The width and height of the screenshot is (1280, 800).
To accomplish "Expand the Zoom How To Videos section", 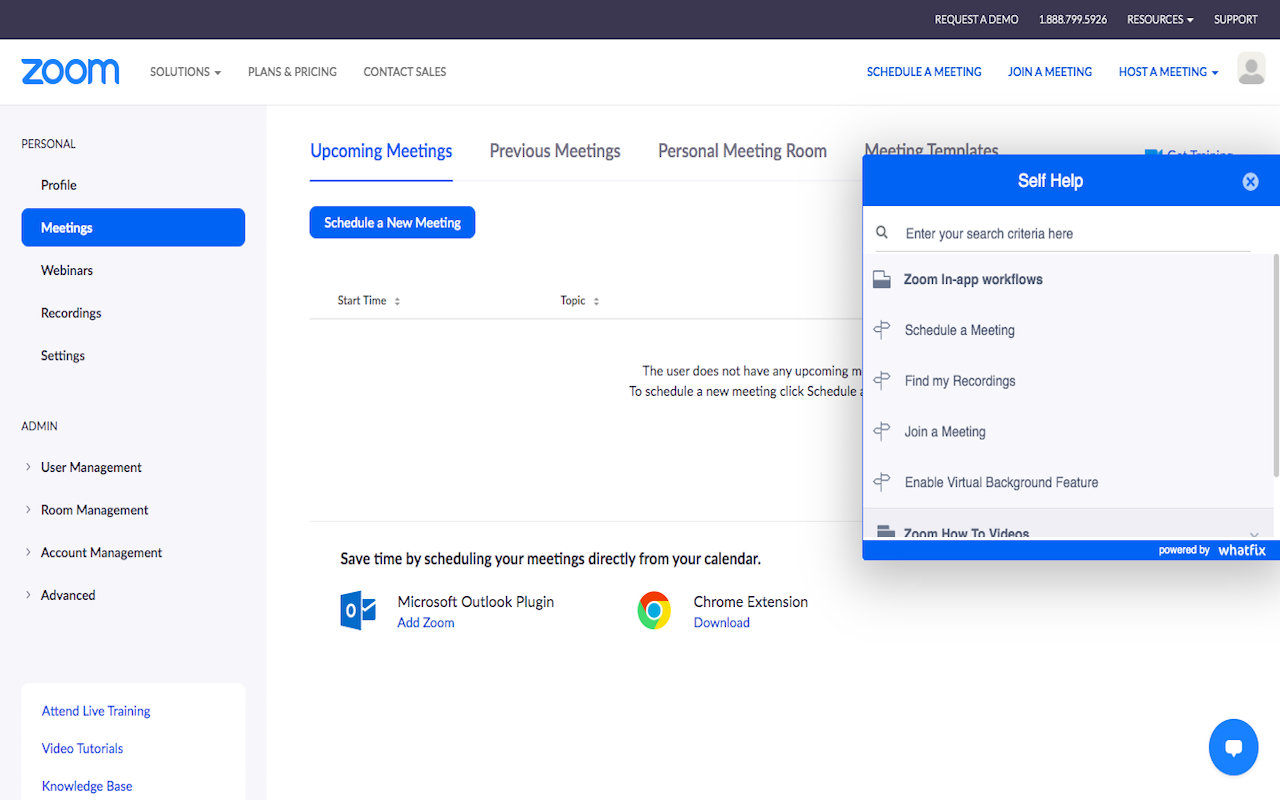I will tap(1254, 533).
